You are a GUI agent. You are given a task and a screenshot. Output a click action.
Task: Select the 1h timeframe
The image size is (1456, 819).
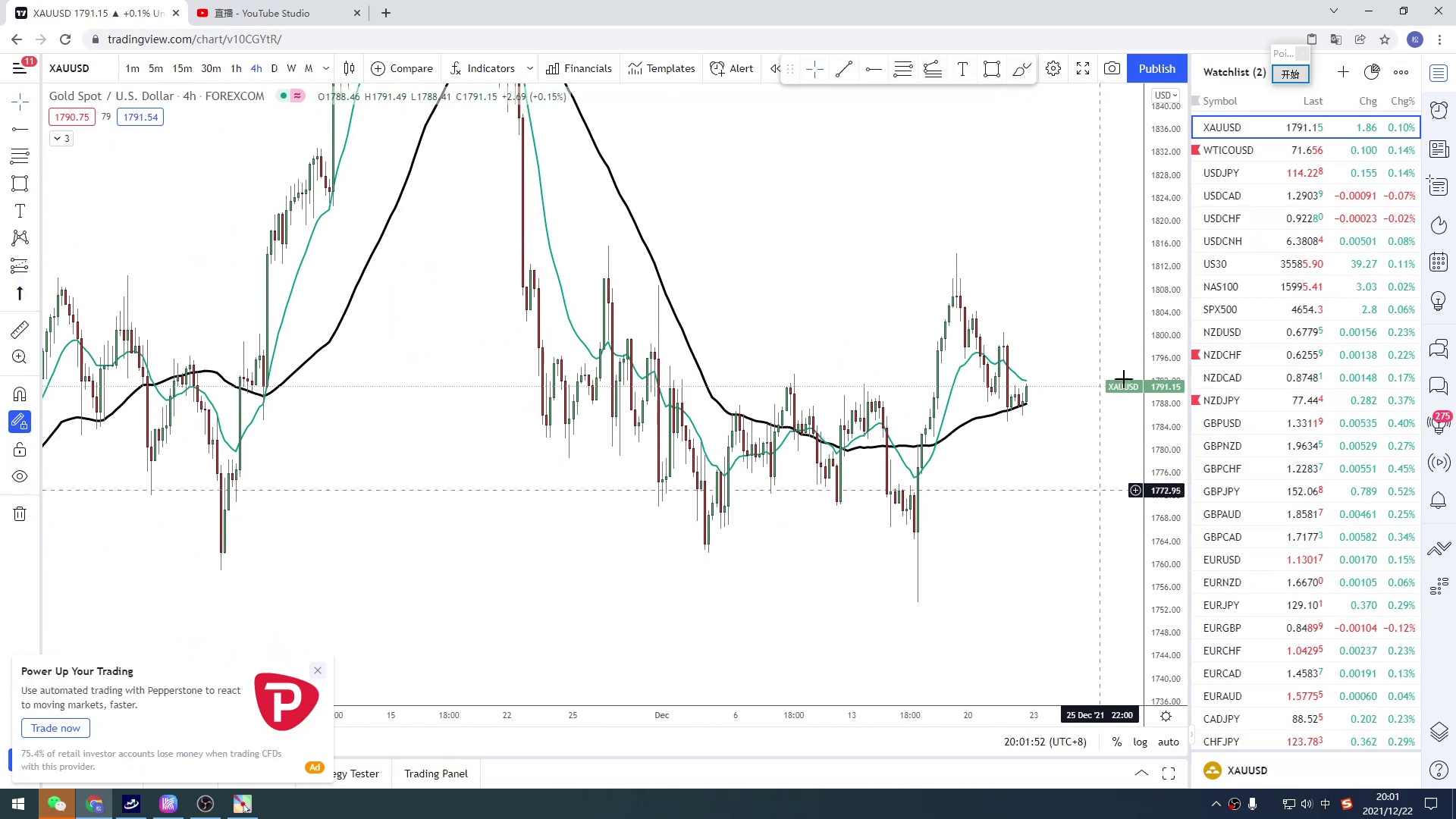(x=236, y=69)
